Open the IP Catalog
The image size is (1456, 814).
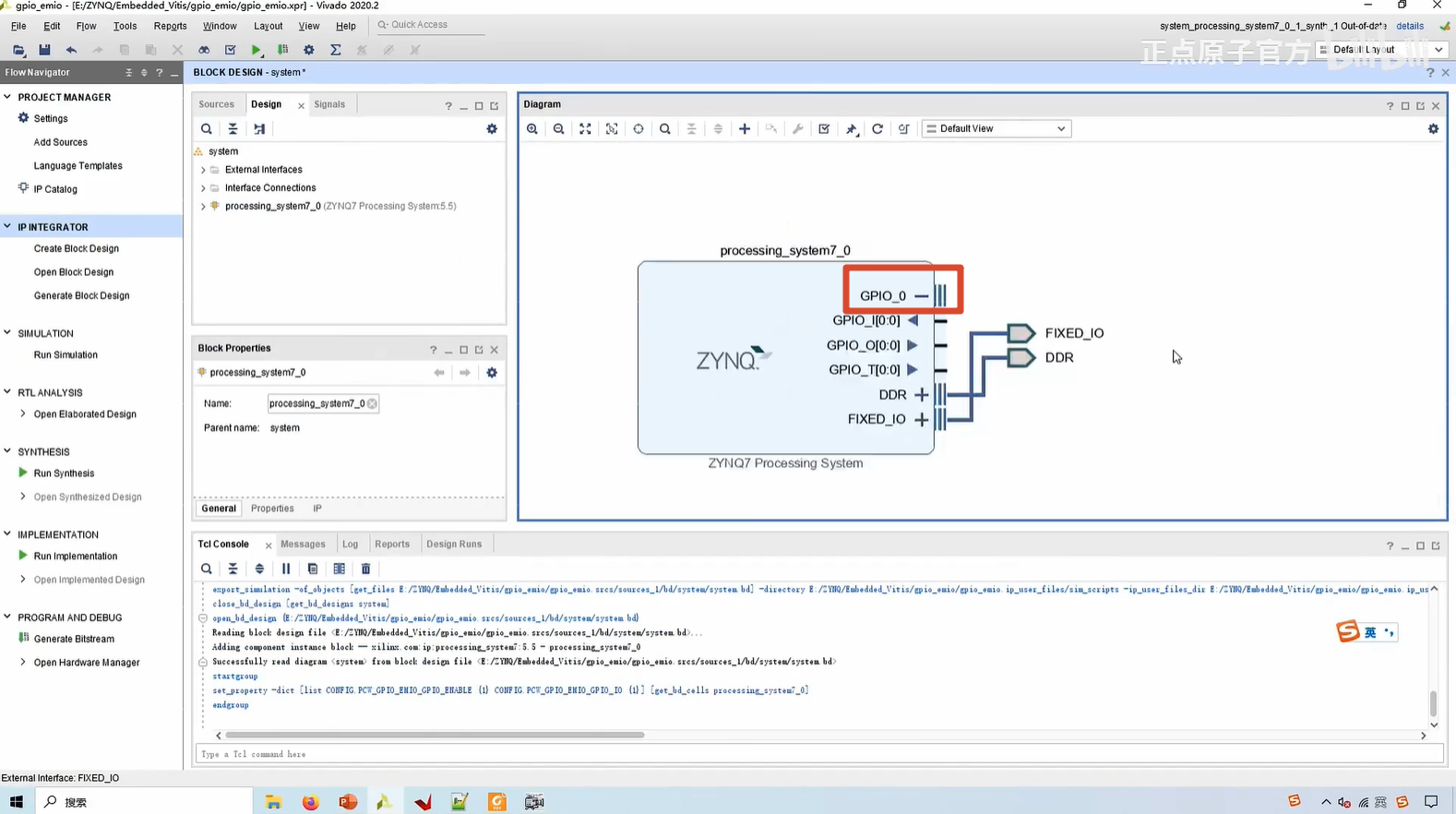coord(55,189)
